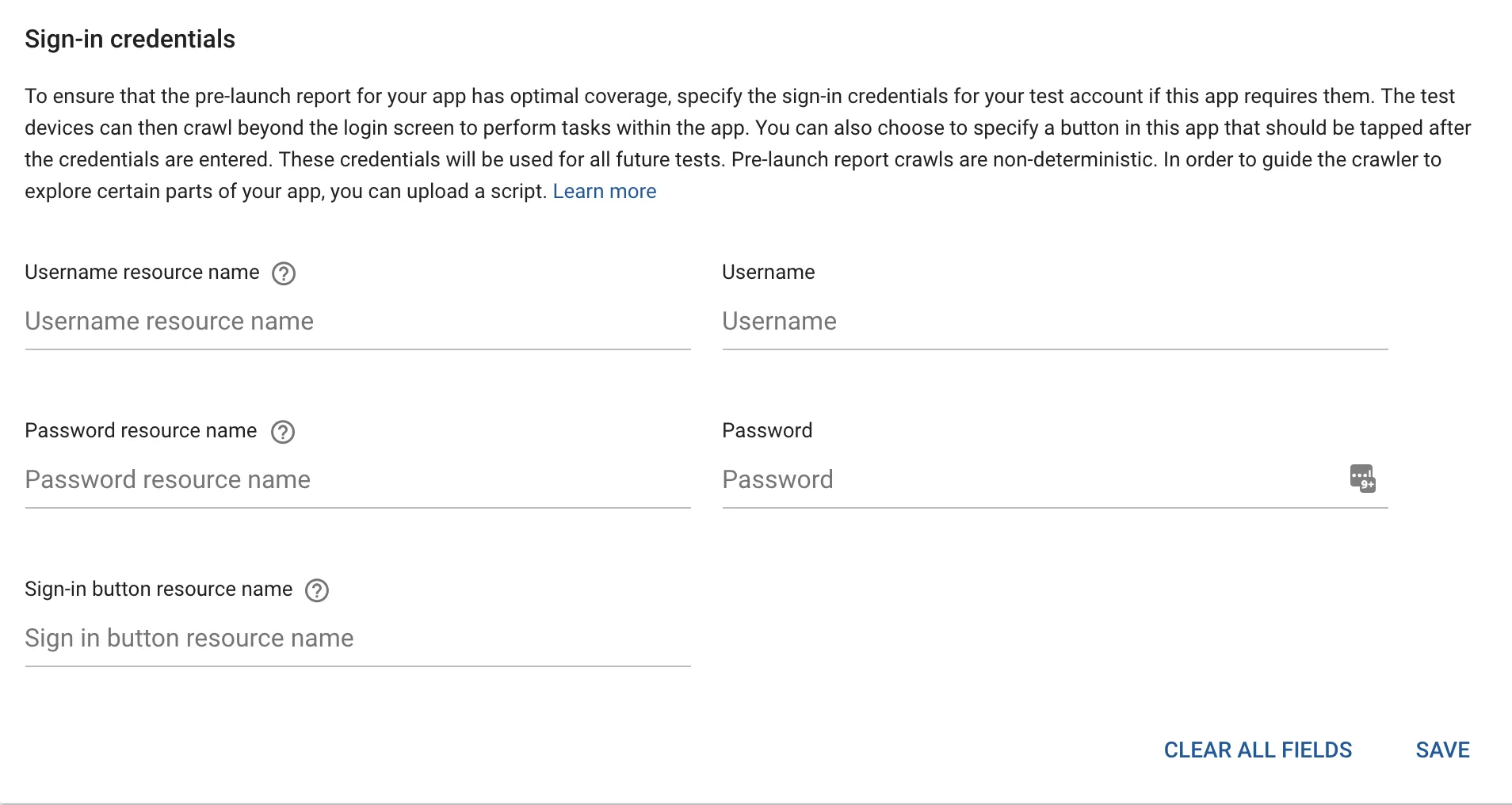
Task: Click the "Username" label above the right field
Action: (x=768, y=273)
